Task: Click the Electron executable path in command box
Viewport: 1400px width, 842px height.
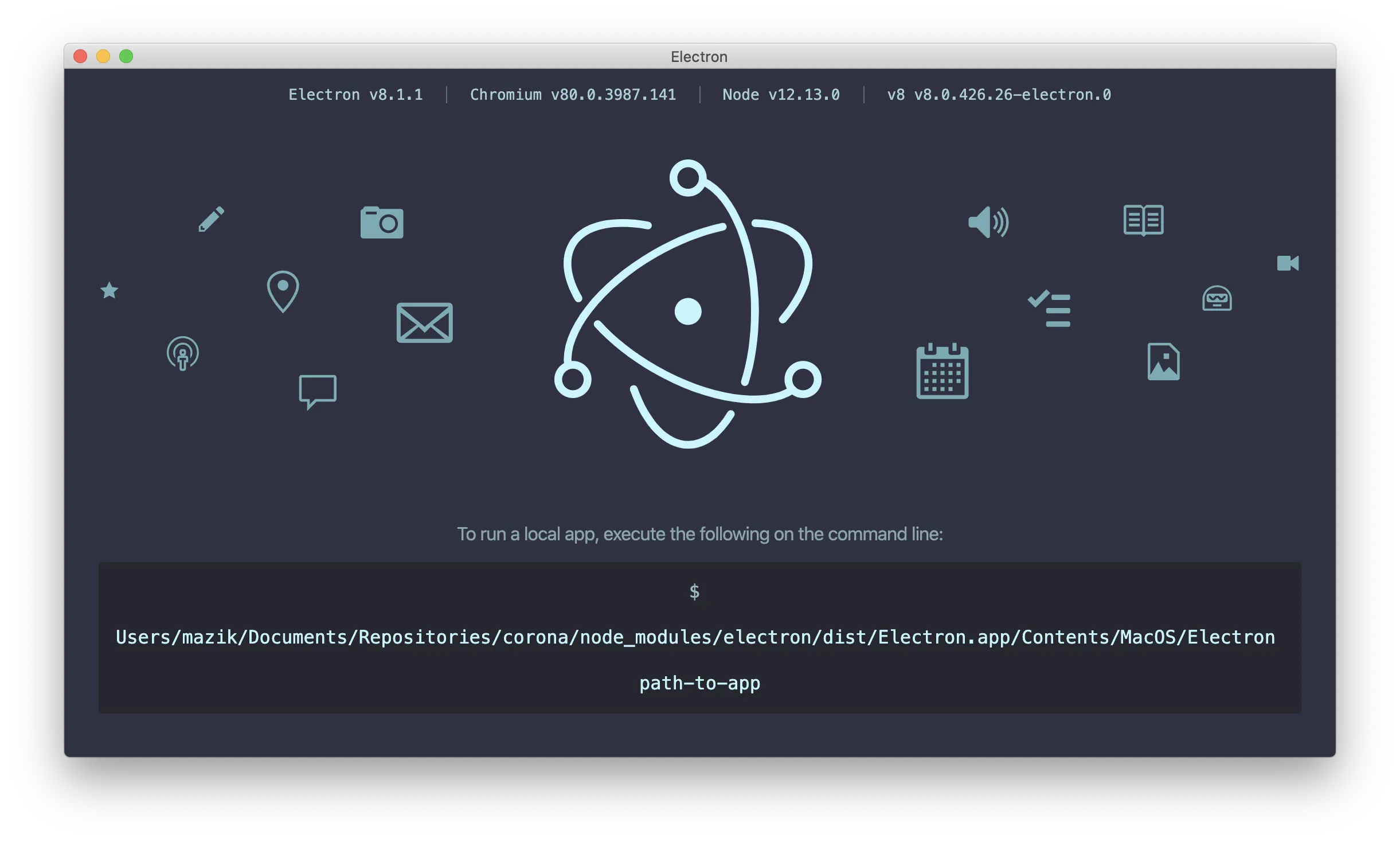Action: point(695,637)
